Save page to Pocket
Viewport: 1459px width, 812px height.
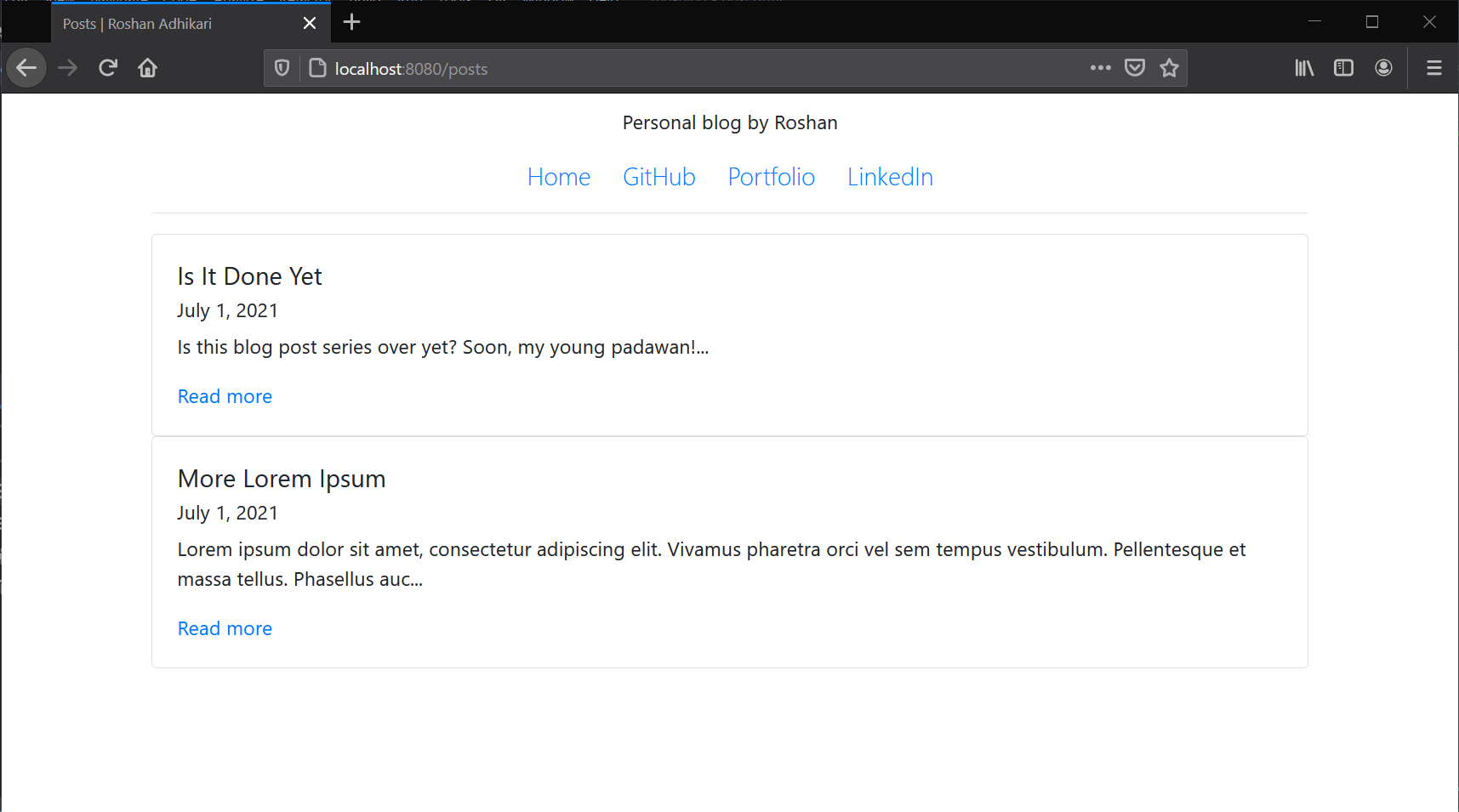point(1135,68)
